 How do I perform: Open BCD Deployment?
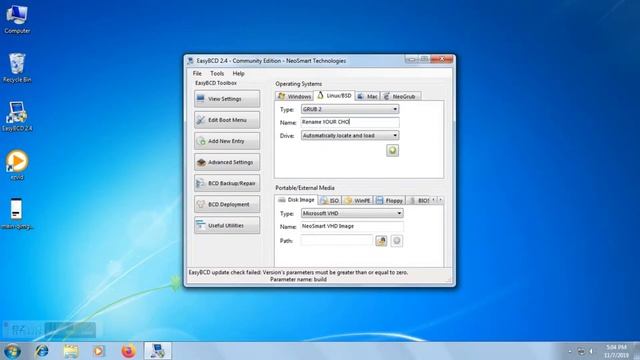pyautogui.click(x=227, y=204)
